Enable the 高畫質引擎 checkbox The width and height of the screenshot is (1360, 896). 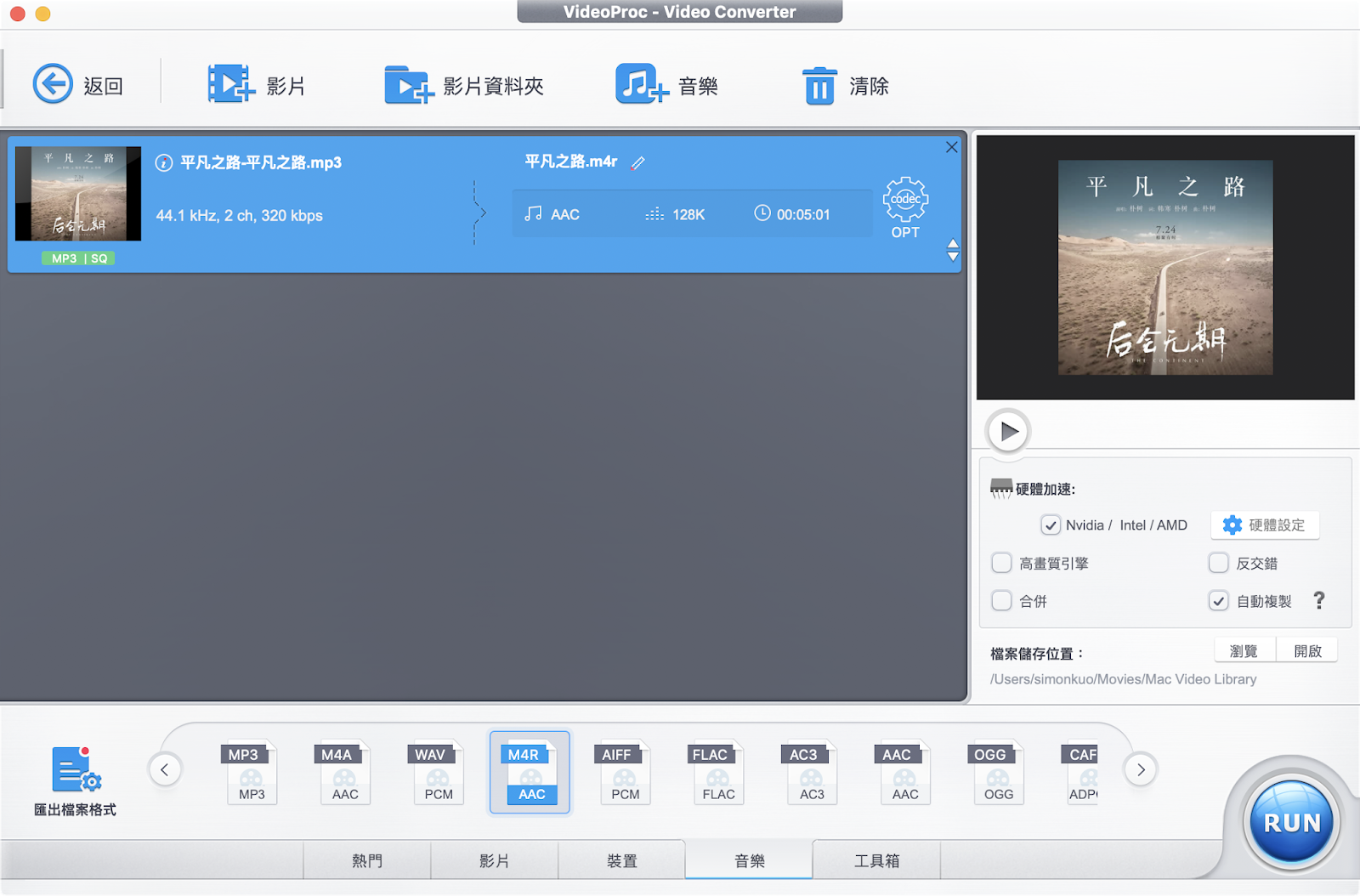tap(1002, 563)
